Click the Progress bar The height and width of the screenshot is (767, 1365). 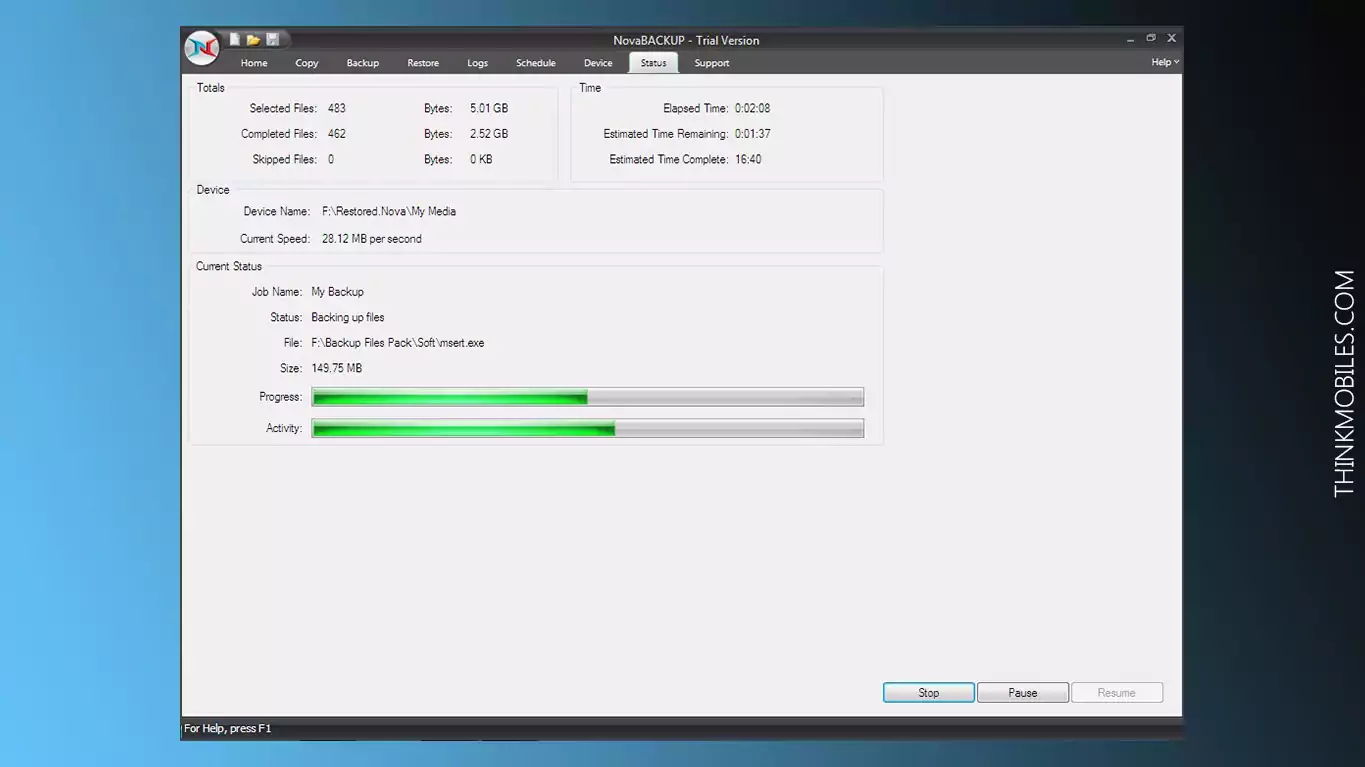click(588, 398)
